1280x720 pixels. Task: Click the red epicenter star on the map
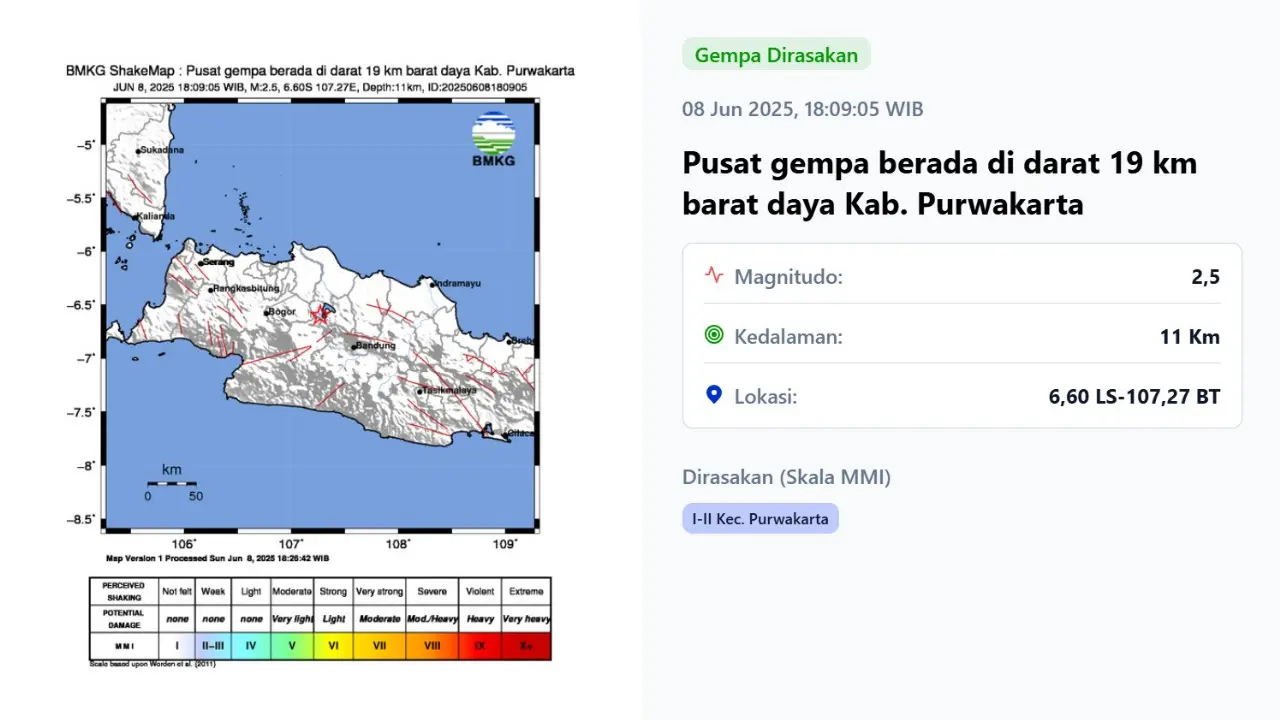point(320,315)
